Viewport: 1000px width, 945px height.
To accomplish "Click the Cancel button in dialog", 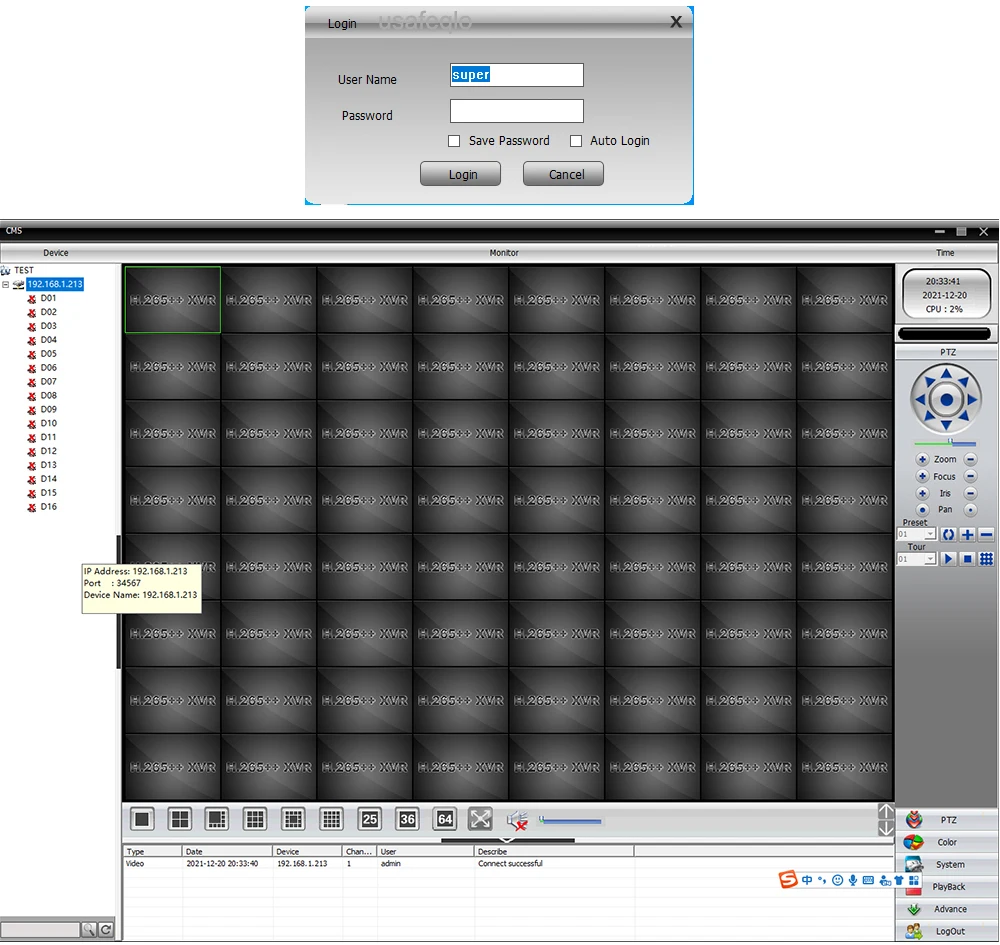I will tap(563, 174).
